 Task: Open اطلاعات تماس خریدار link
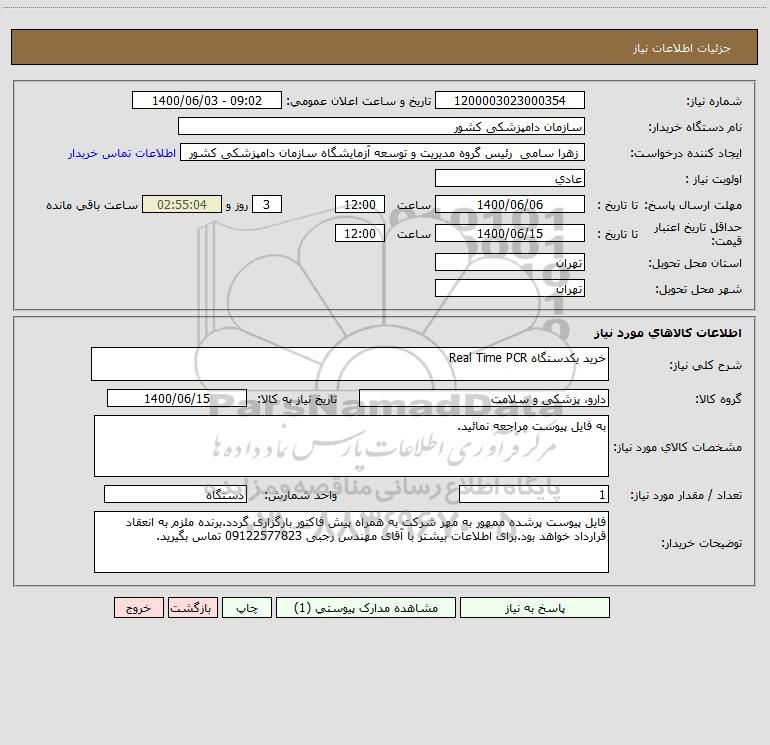122,153
